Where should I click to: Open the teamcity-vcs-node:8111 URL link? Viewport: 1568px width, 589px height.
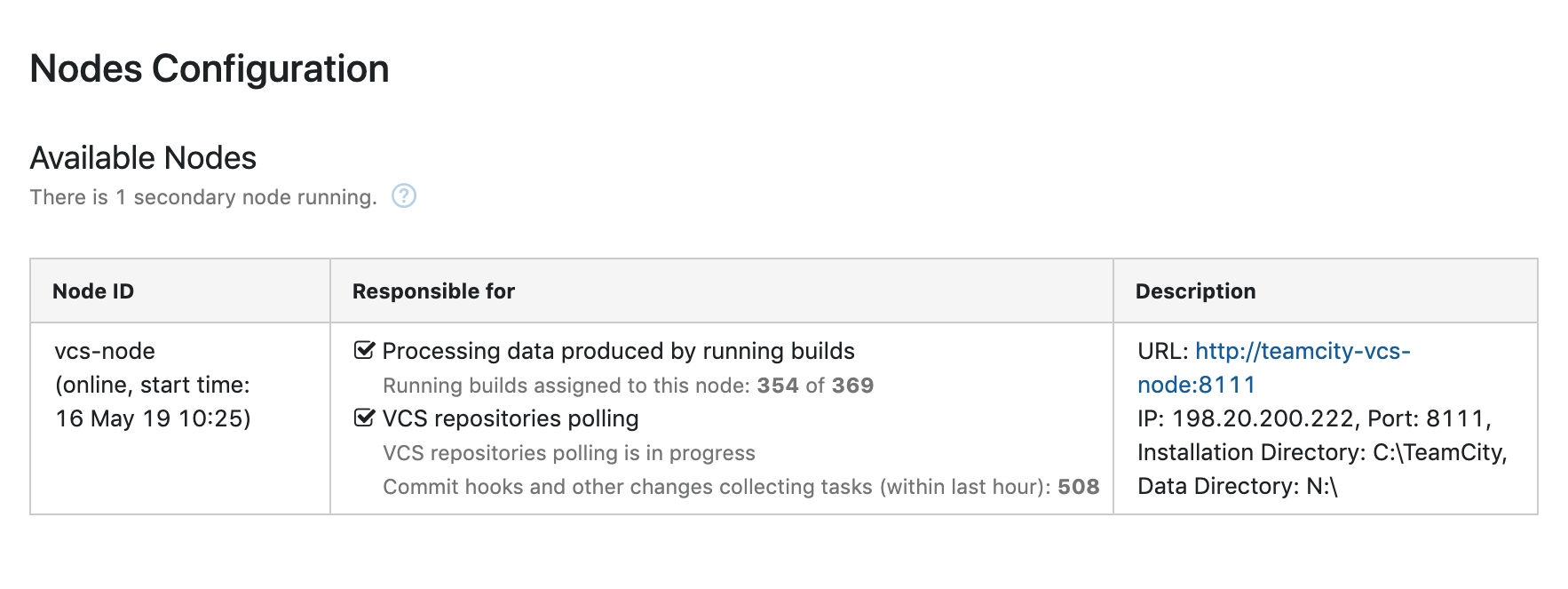1273,368
